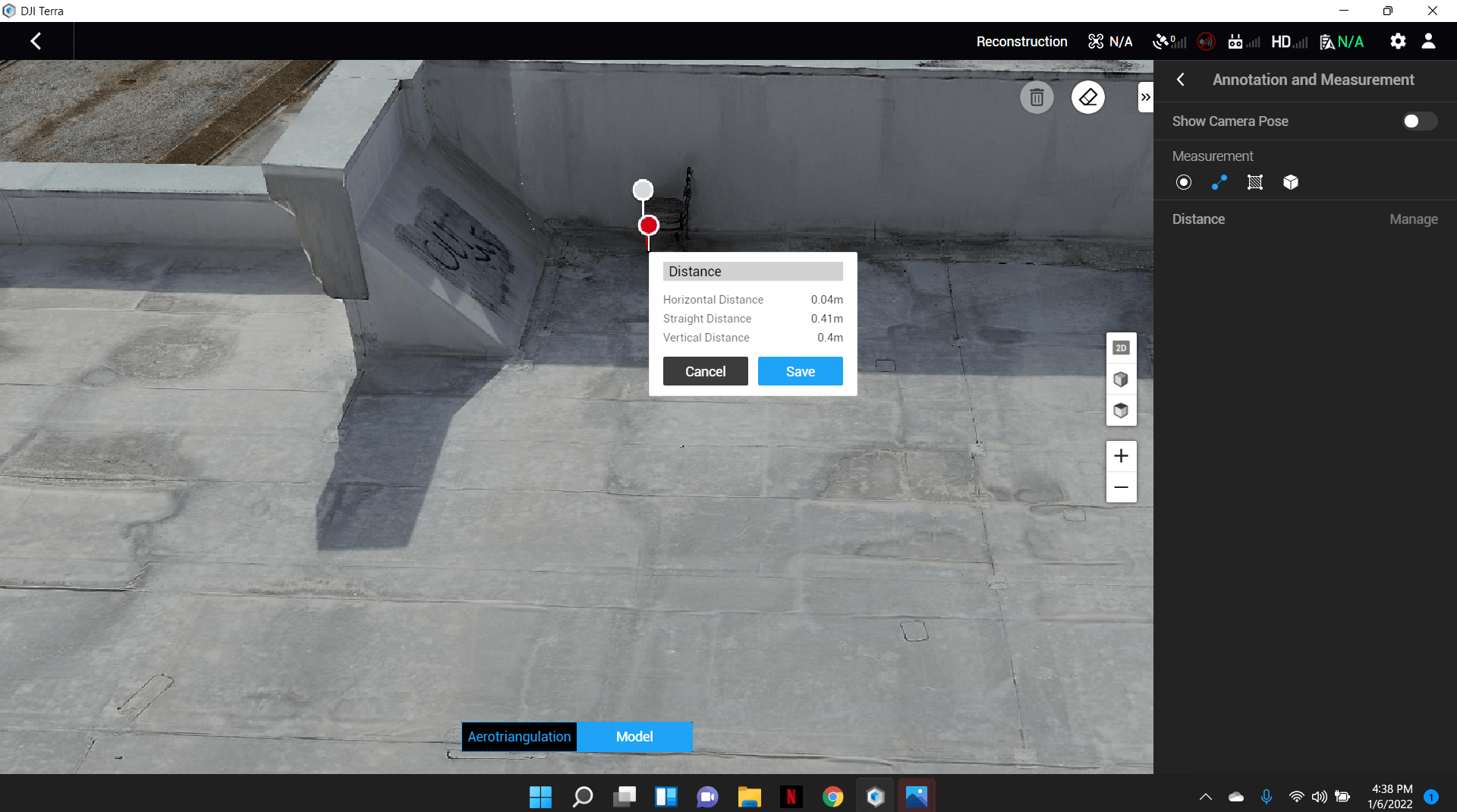Cancel the distance measurement
The image size is (1457, 812).
(705, 372)
